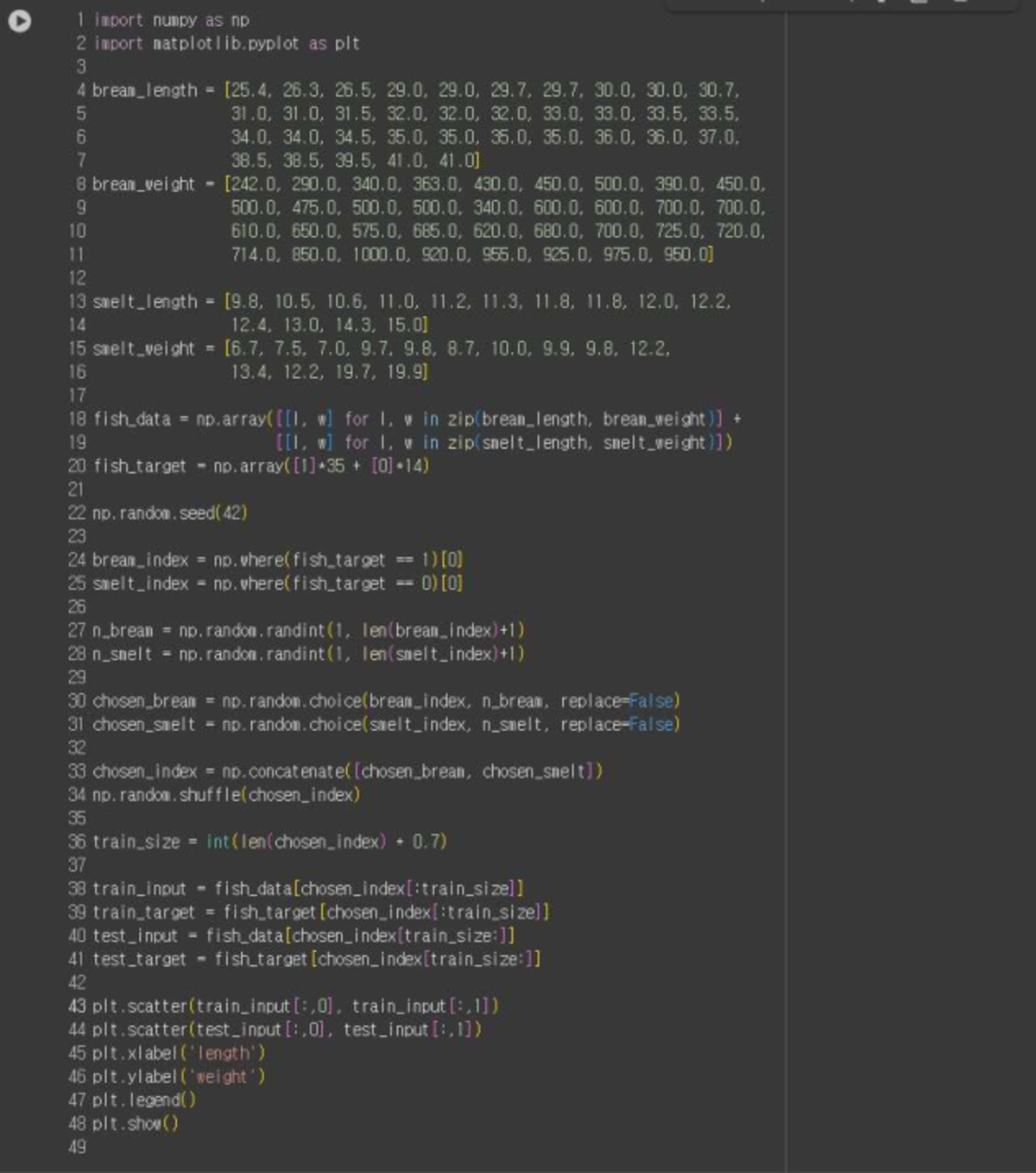Run the code cell with play button

point(19,21)
